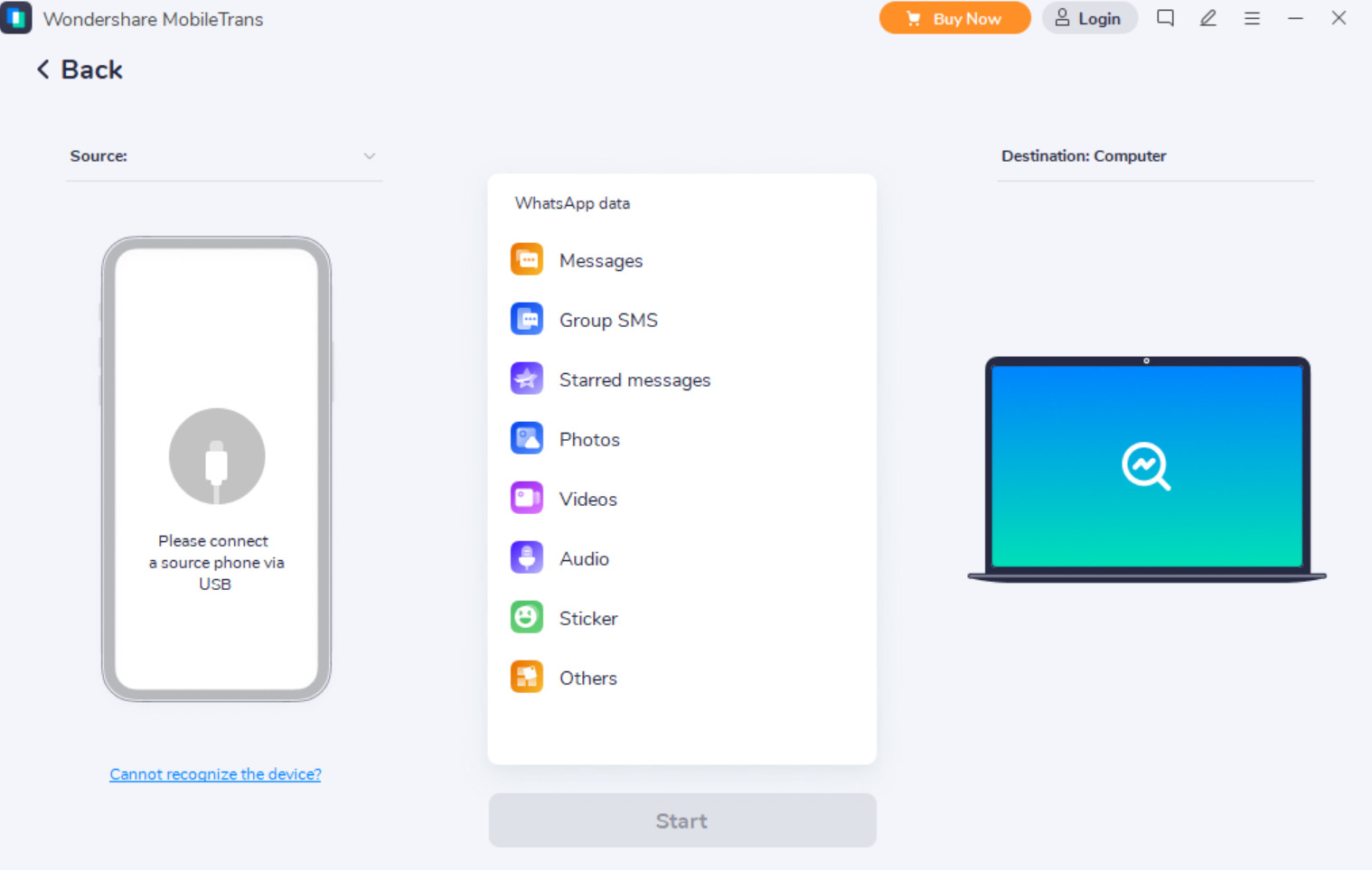Select the Videos label
Viewport: 1372px width, 870px height.
(x=588, y=500)
